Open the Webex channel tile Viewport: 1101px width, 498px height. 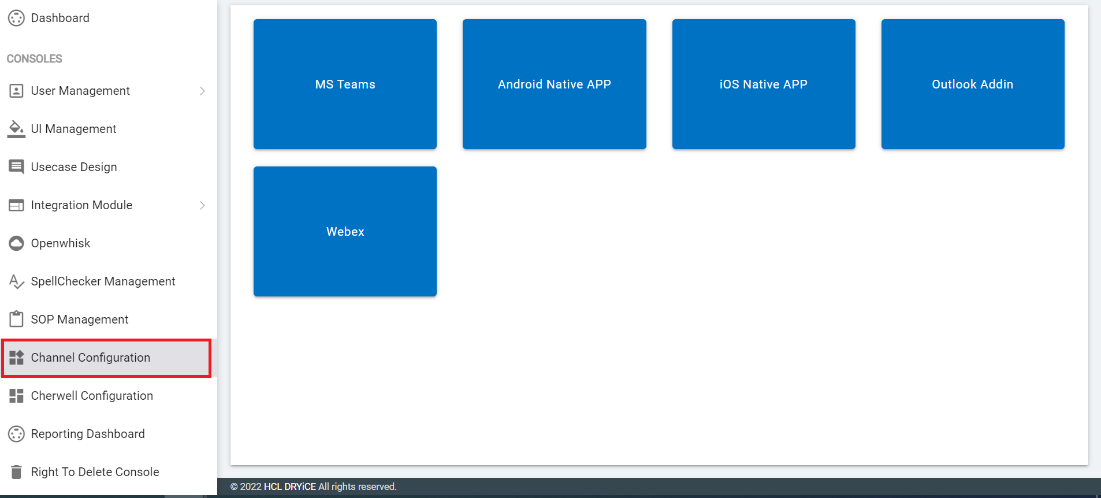[x=345, y=231]
